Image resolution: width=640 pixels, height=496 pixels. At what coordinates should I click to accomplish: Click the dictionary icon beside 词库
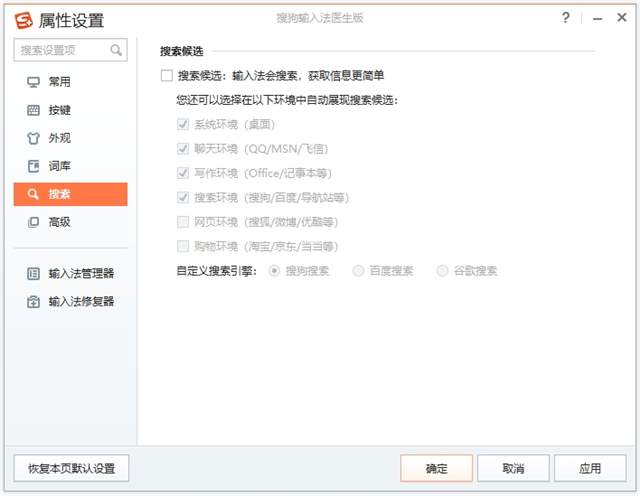[33, 166]
